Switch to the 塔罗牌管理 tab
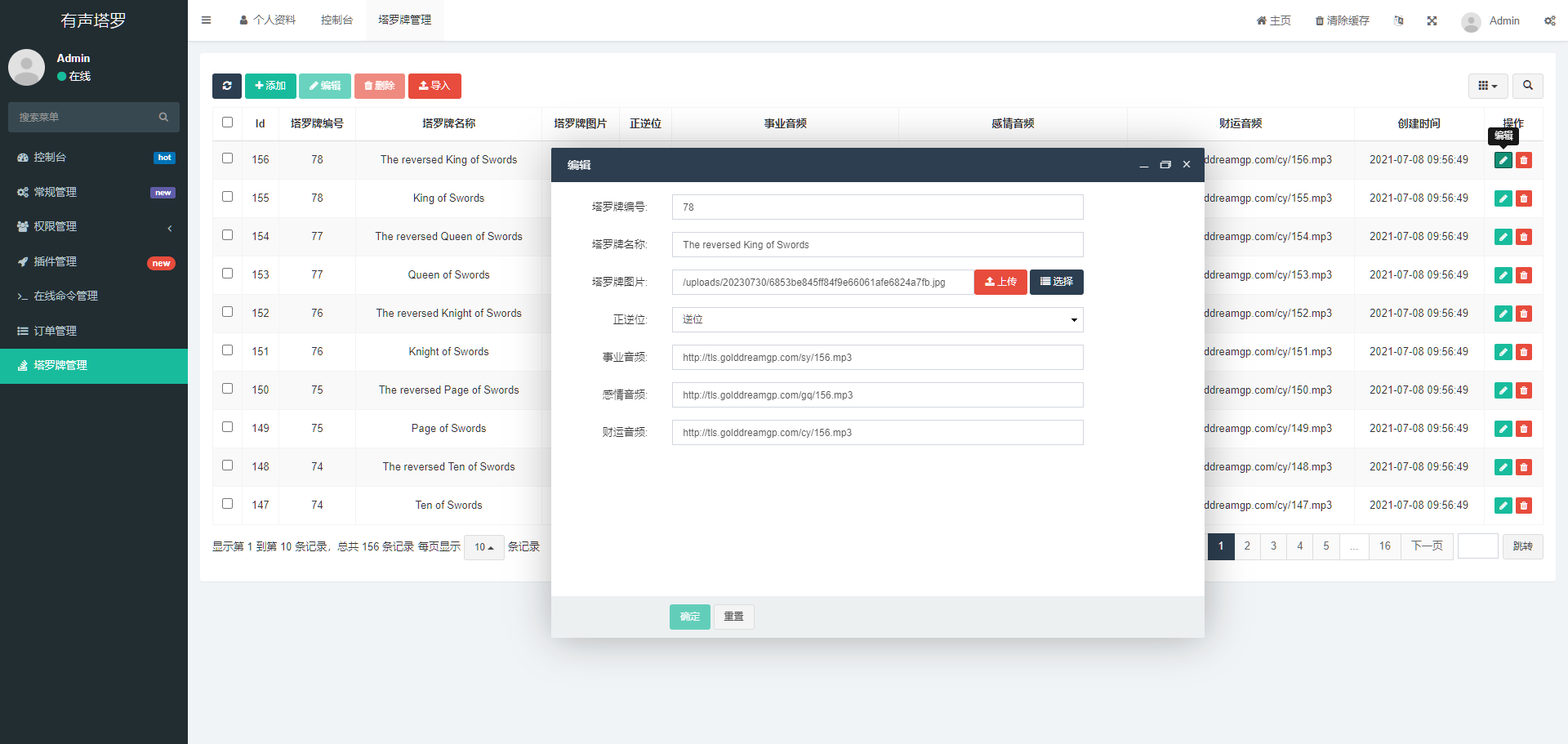 tap(404, 20)
